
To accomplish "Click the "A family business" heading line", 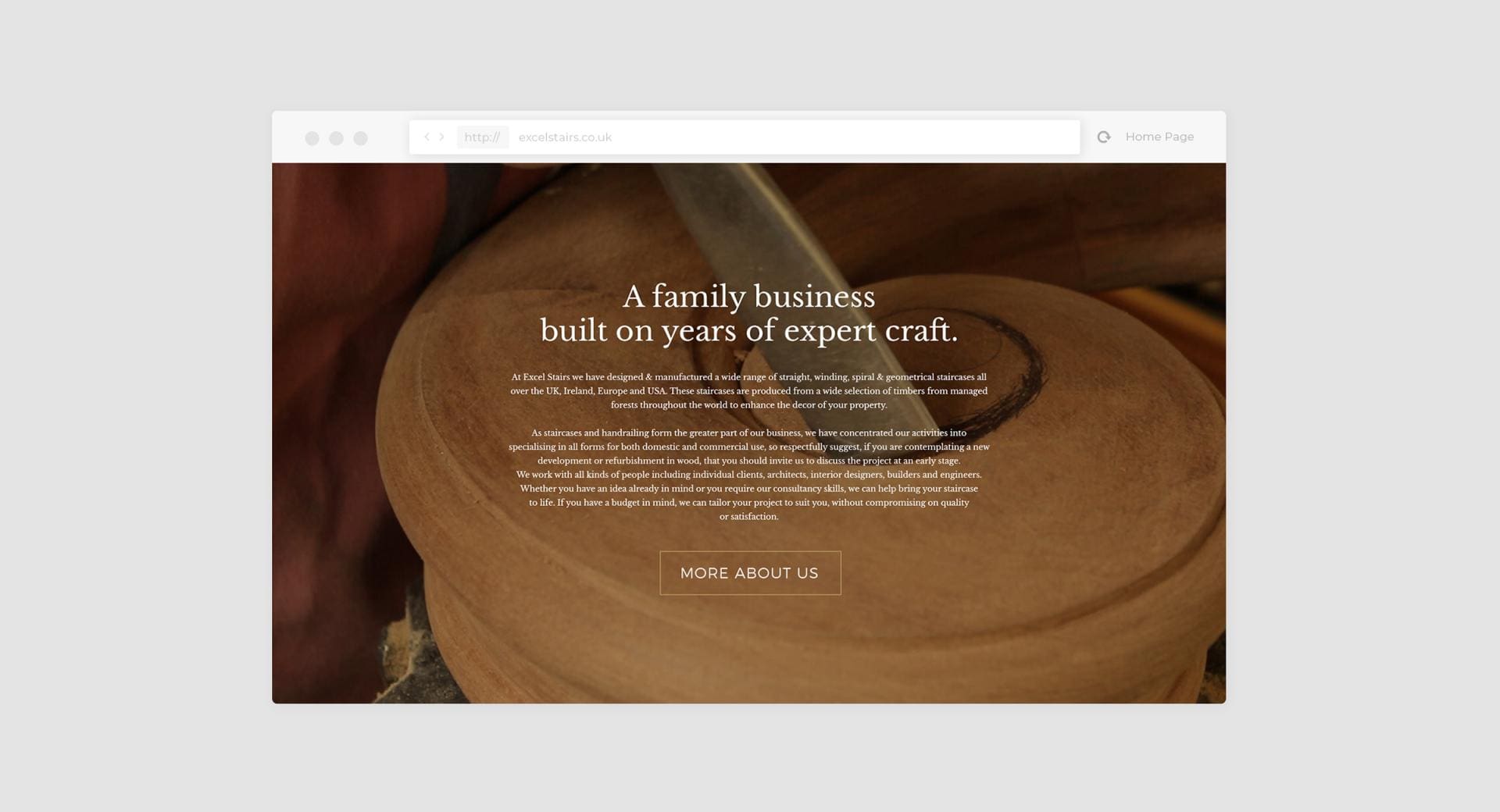I will tap(748, 297).
